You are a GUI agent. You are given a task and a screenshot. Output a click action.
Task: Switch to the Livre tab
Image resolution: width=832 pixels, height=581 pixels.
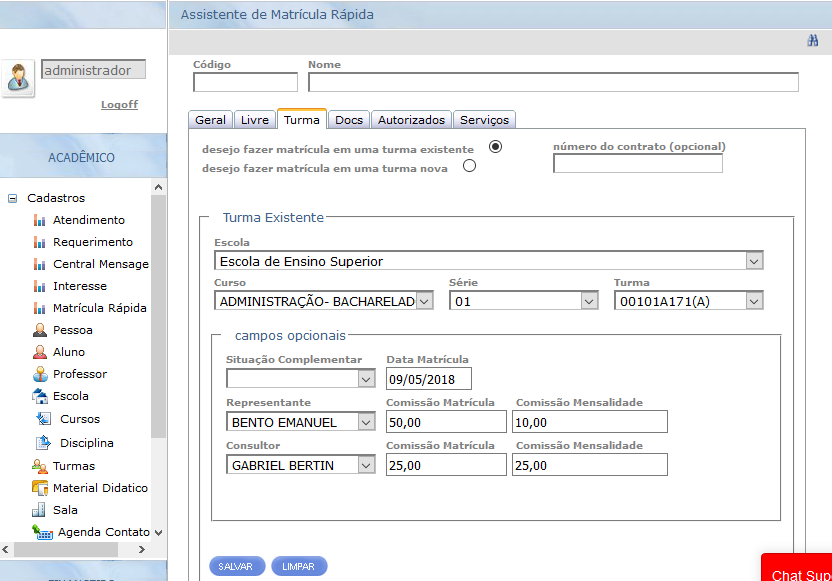tap(255, 120)
